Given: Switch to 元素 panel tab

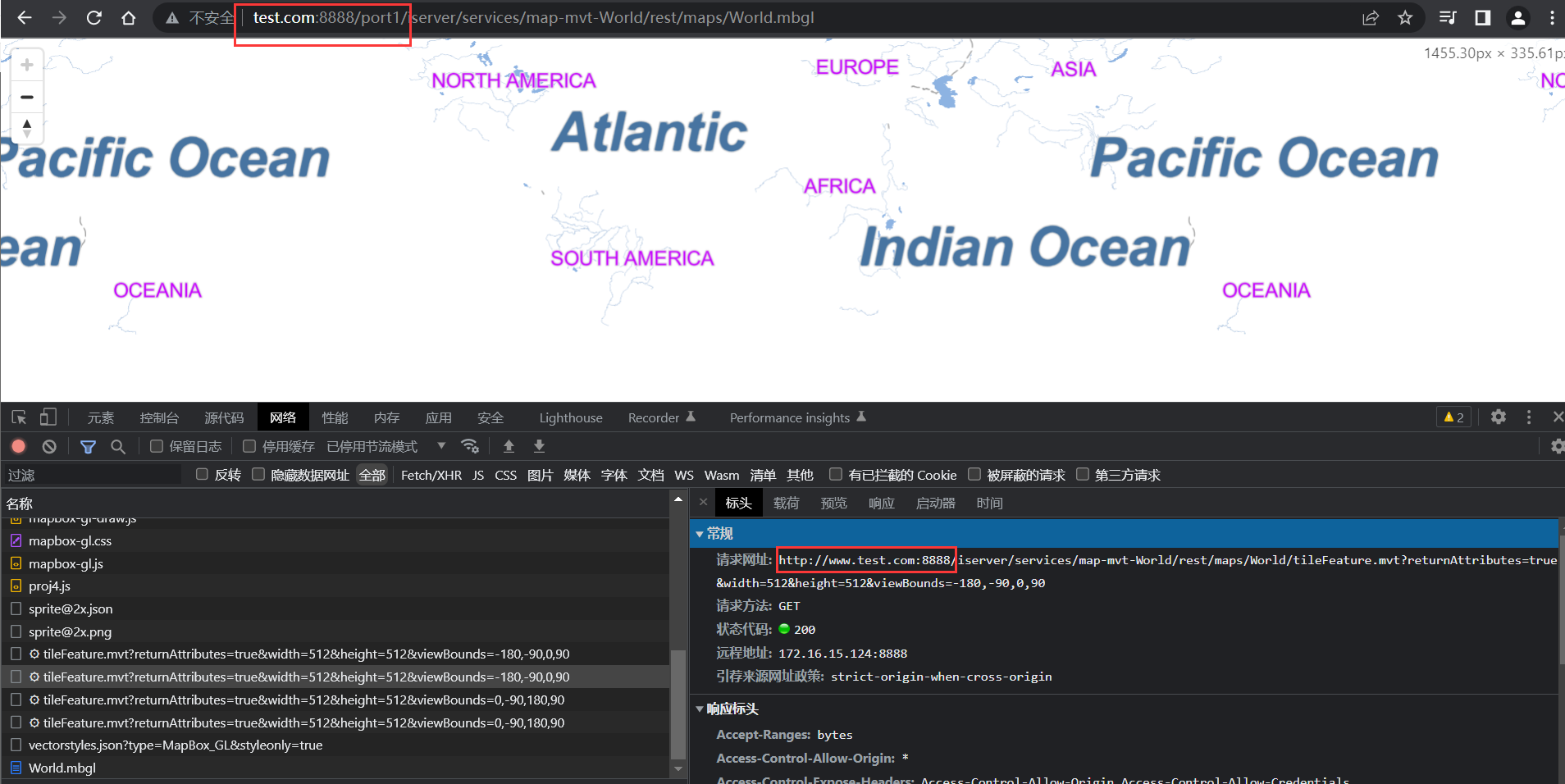Looking at the screenshot, I should pyautogui.click(x=101, y=417).
